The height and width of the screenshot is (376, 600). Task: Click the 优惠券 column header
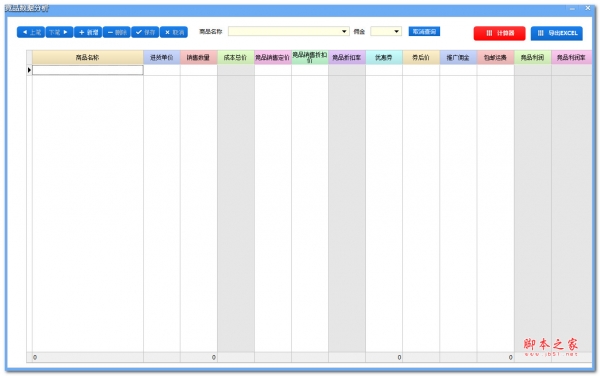click(x=384, y=57)
